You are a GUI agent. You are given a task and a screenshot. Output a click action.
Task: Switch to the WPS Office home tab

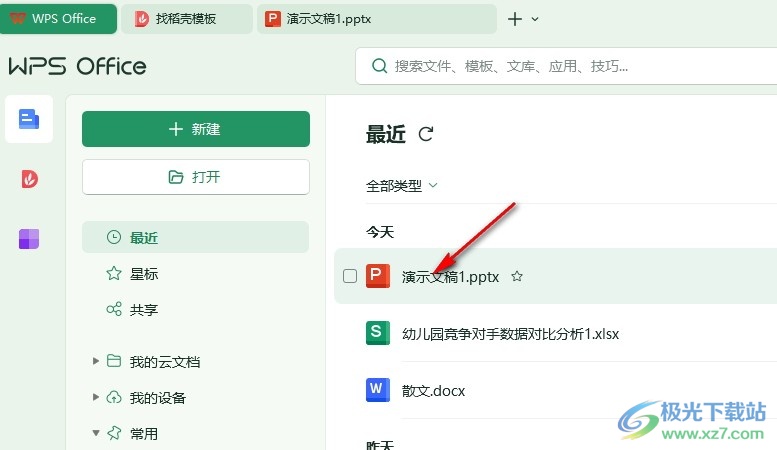[x=58, y=19]
